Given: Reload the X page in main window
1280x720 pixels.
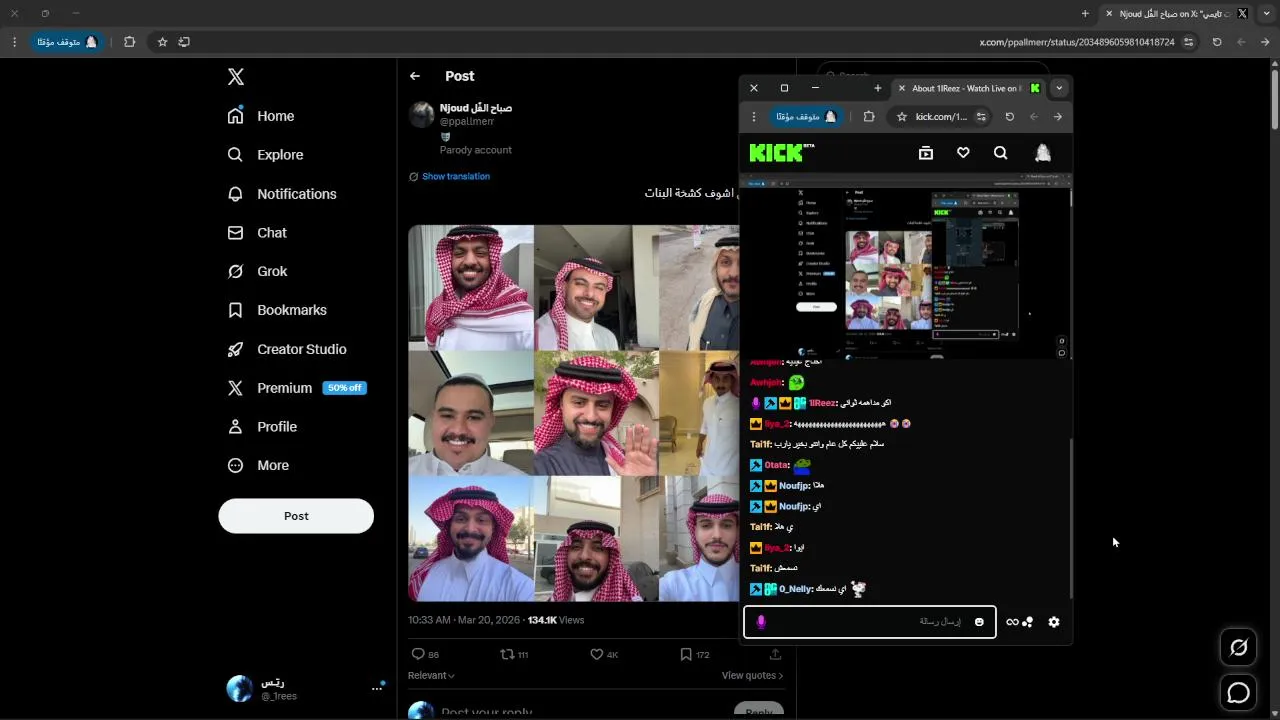Looking at the screenshot, I should (1217, 42).
